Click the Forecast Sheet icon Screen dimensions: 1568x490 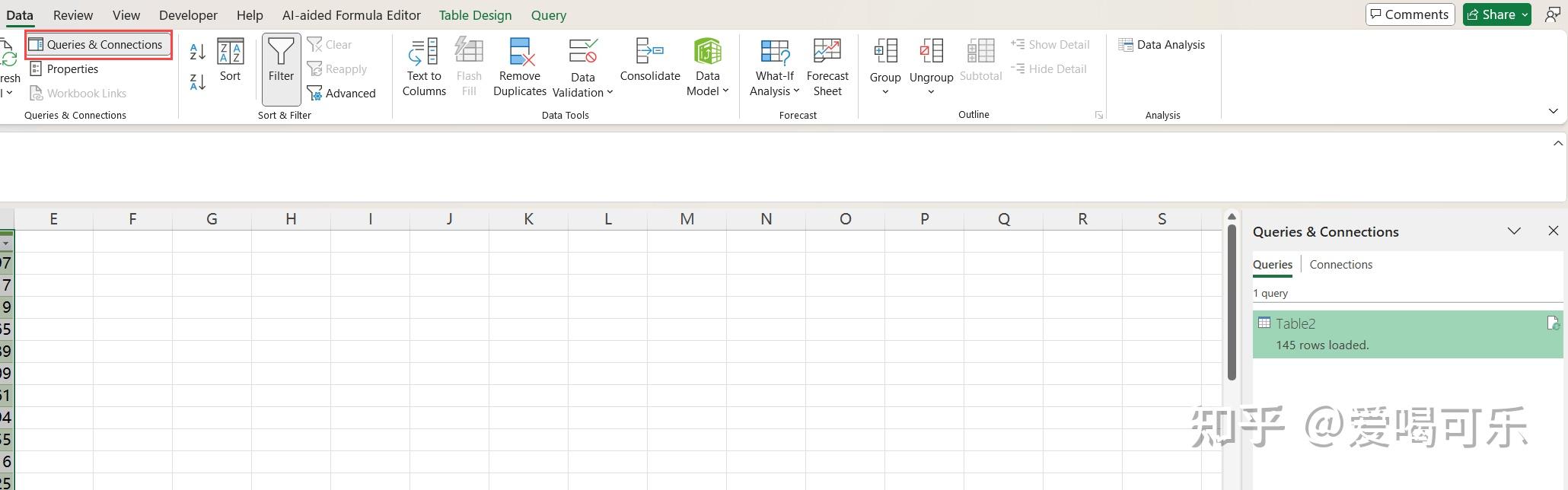click(x=827, y=53)
